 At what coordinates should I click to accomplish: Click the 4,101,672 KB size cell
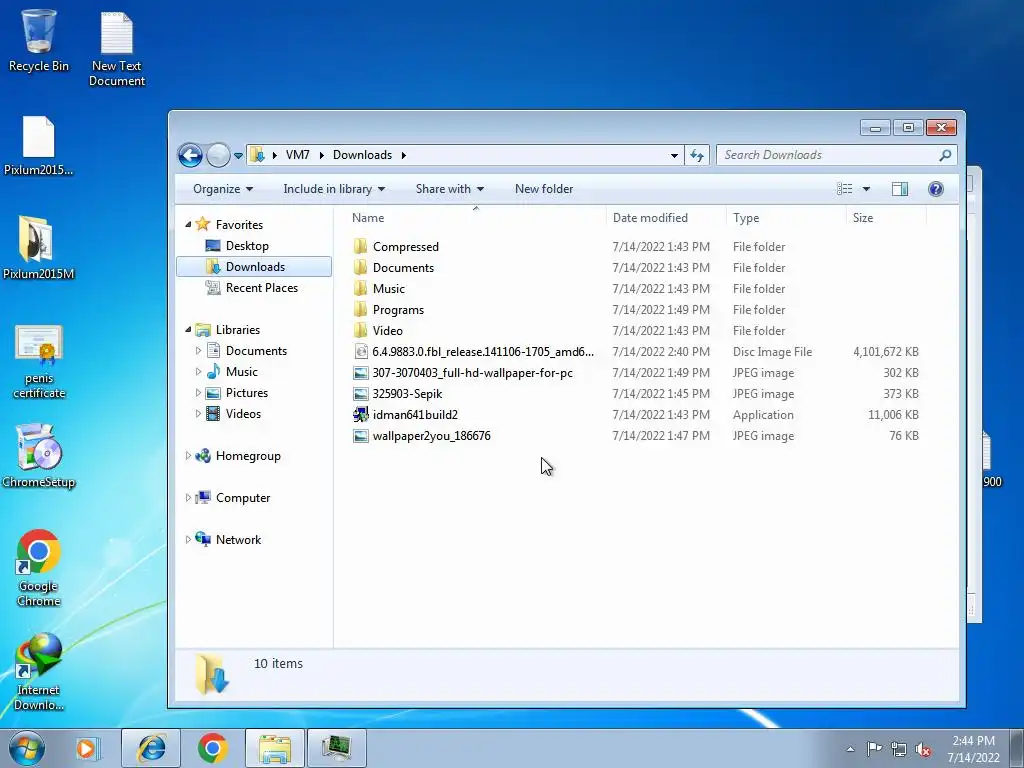(x=886, y=351)
